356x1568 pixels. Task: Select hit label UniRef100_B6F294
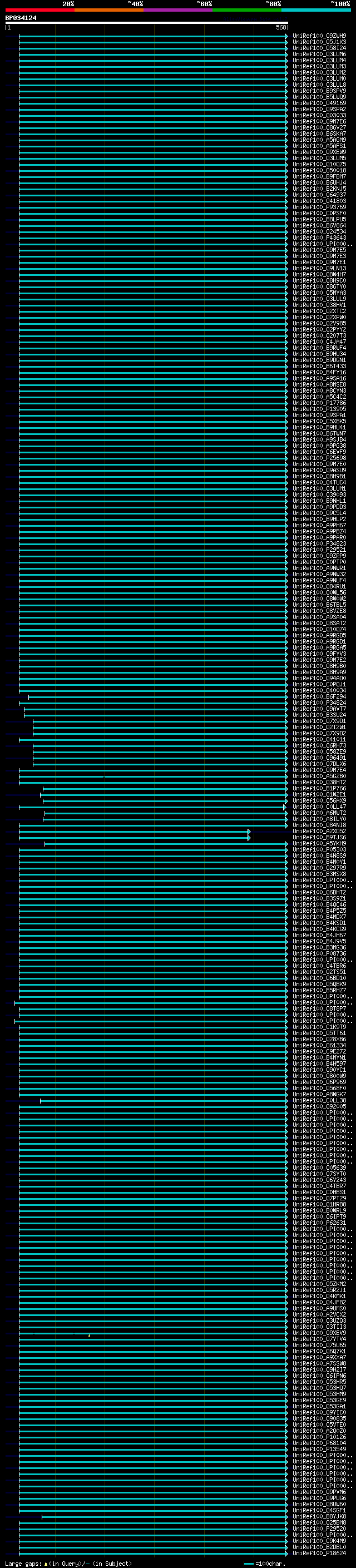tap(319, 697)
